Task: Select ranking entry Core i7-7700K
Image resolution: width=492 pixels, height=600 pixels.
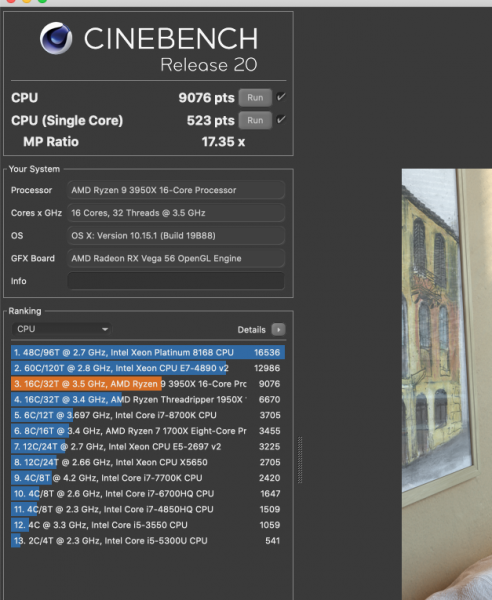Action: pos(148,478)
